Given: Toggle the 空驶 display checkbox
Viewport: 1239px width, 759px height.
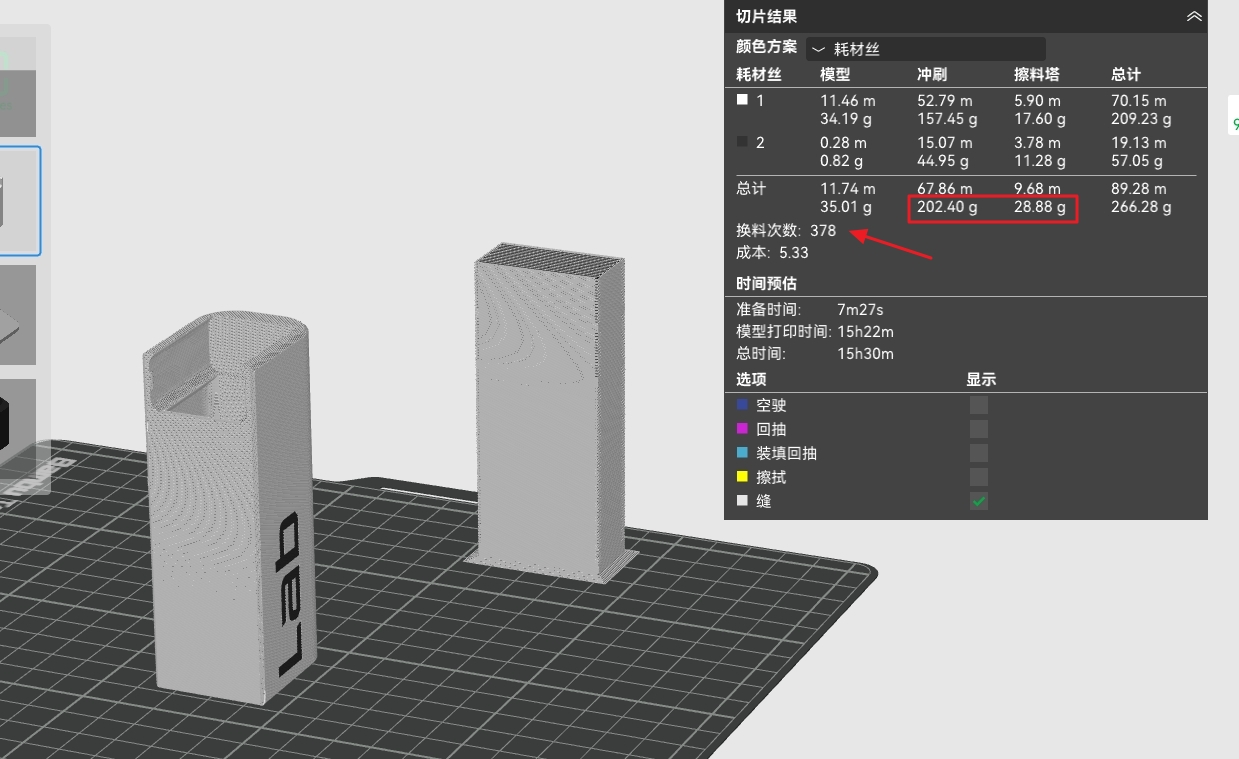Looking at the screenshot, I should 979,405.
